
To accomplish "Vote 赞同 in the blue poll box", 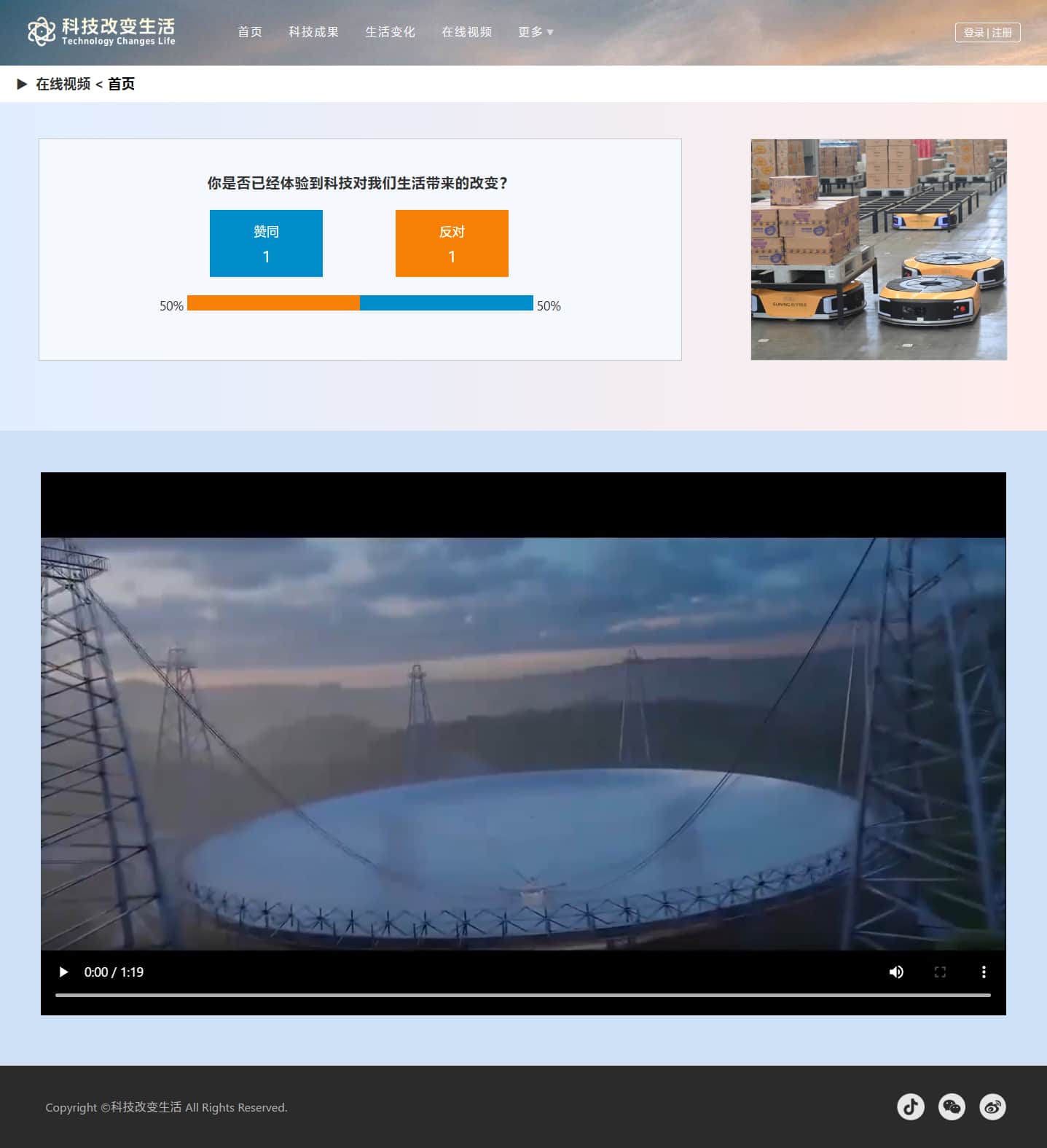I will pyautogui.click(x=266, y=243).
